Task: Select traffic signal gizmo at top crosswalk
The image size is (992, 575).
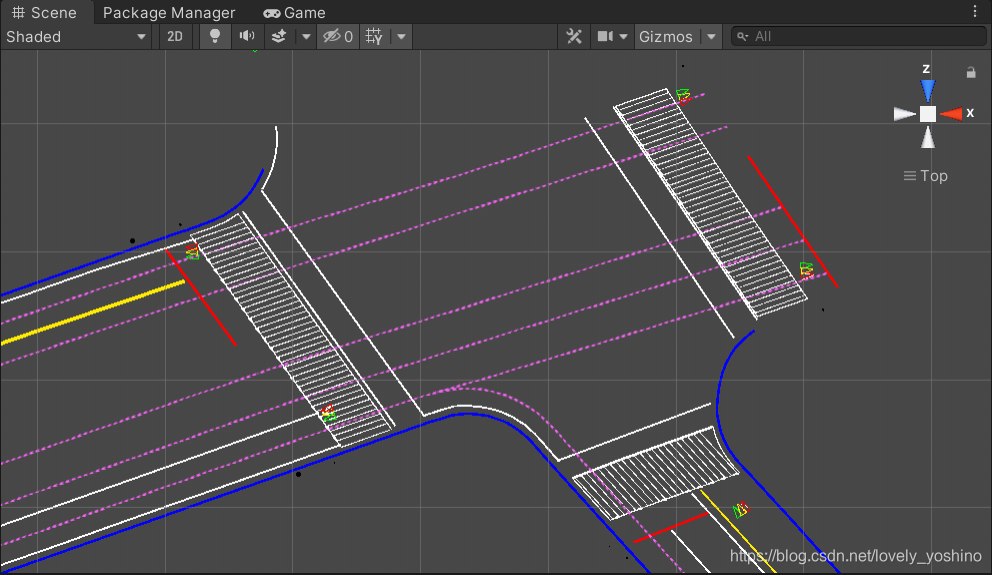Action: tap(683, 96)
